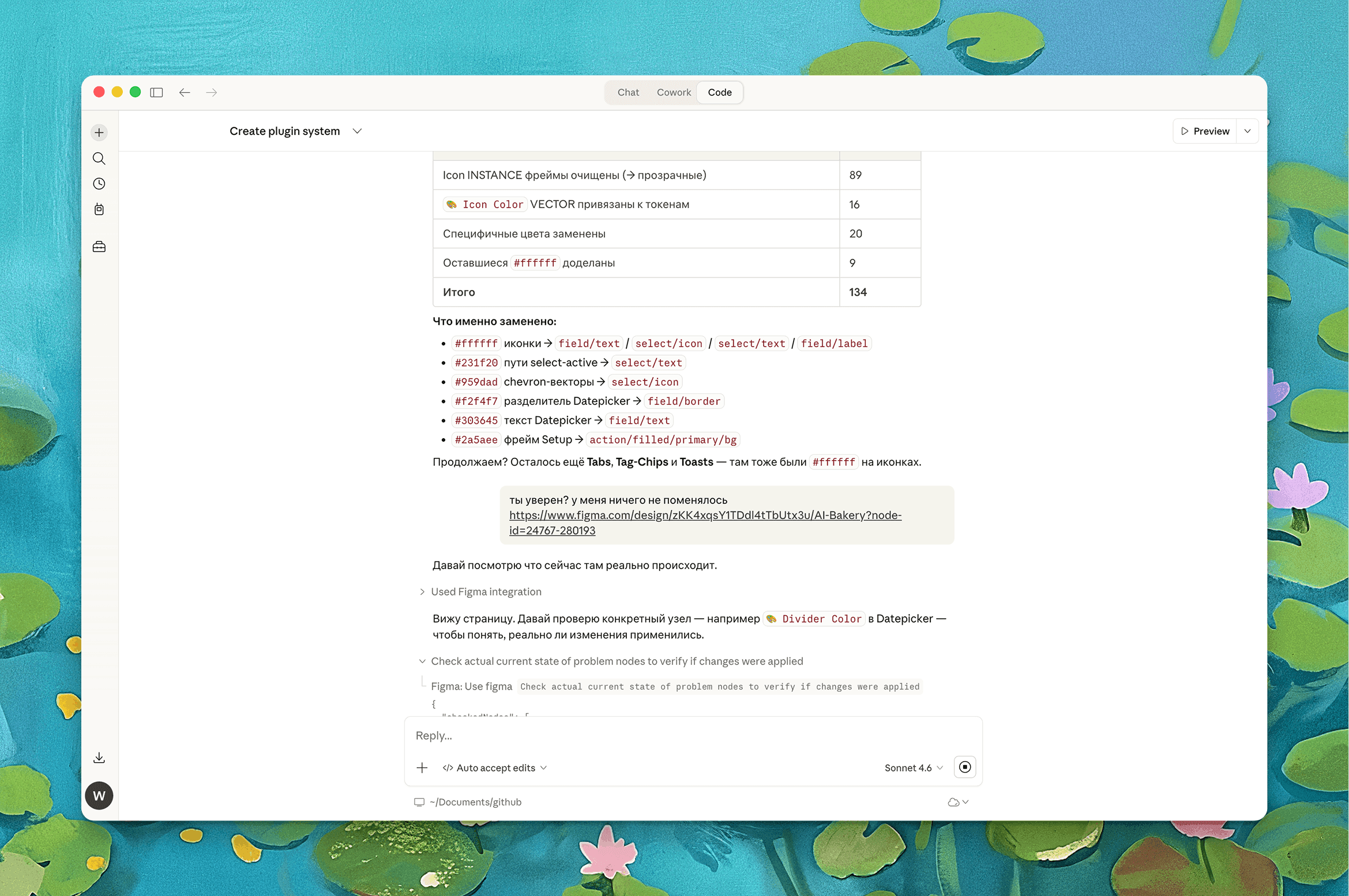This screenshot has height=896, width=1349.
Task: Open the figma.com AI-Bakery link
Action: tap(705, 515)
